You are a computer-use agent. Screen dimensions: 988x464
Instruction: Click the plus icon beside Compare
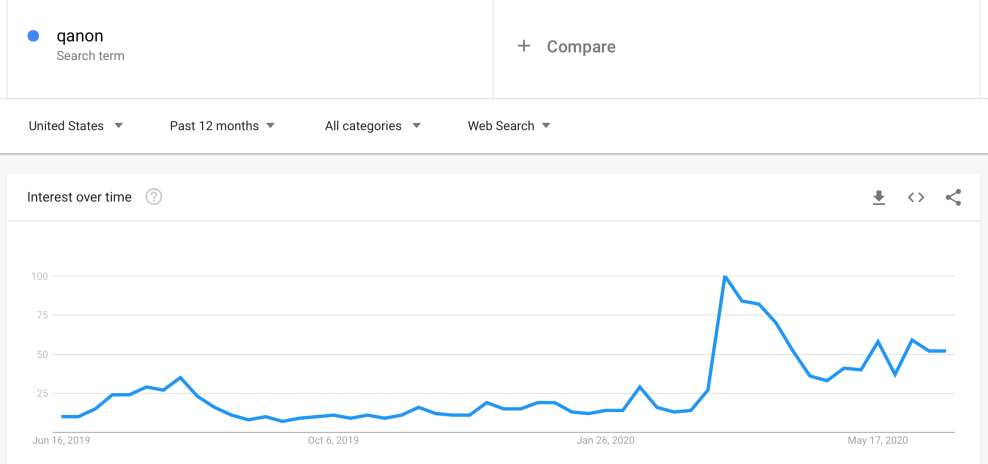[x=524, y=46]
